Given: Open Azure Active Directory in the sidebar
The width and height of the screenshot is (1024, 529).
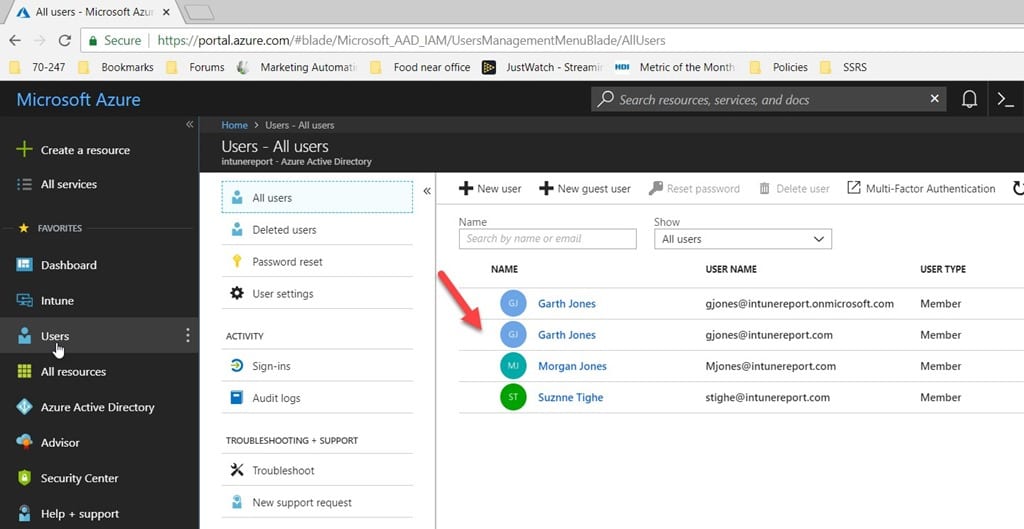Looking at the screenshot, I should [97, 407].
